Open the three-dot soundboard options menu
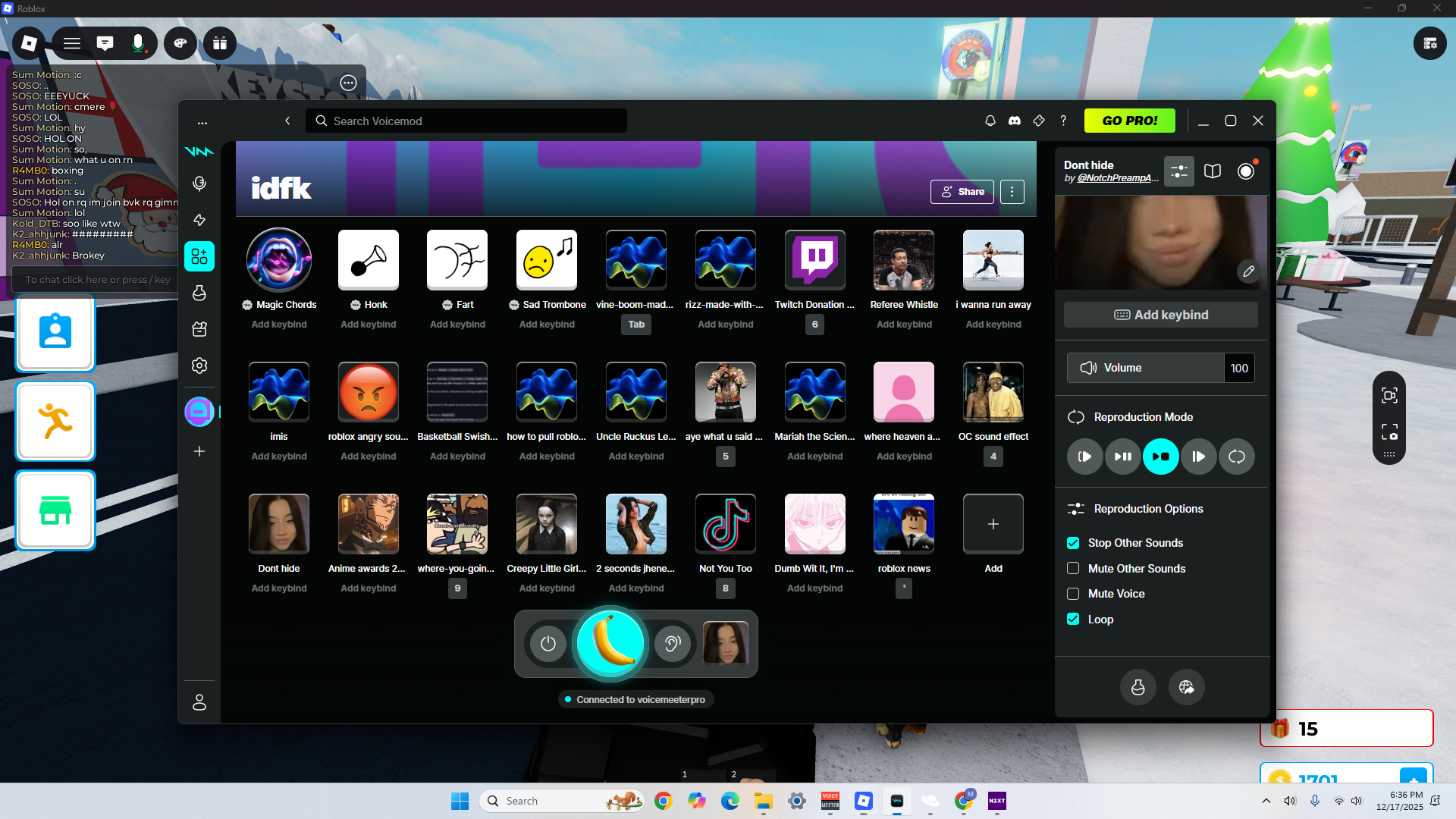The height and width of the screenshot is (819, 1456). pyautogui.click(x=1012, y=192)
